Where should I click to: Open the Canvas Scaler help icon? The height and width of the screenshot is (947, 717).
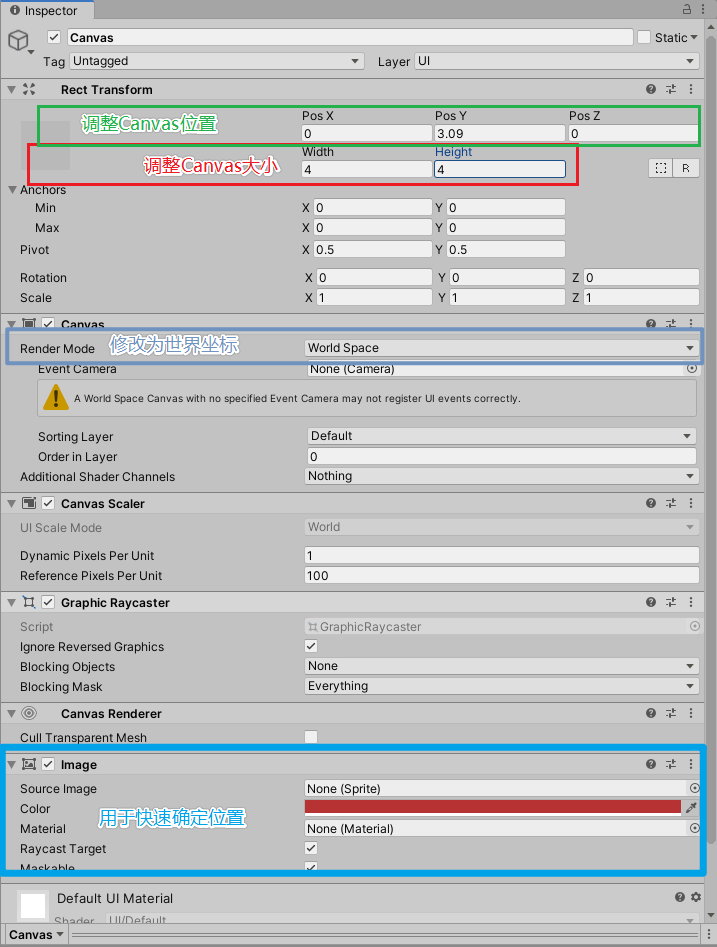651,503
